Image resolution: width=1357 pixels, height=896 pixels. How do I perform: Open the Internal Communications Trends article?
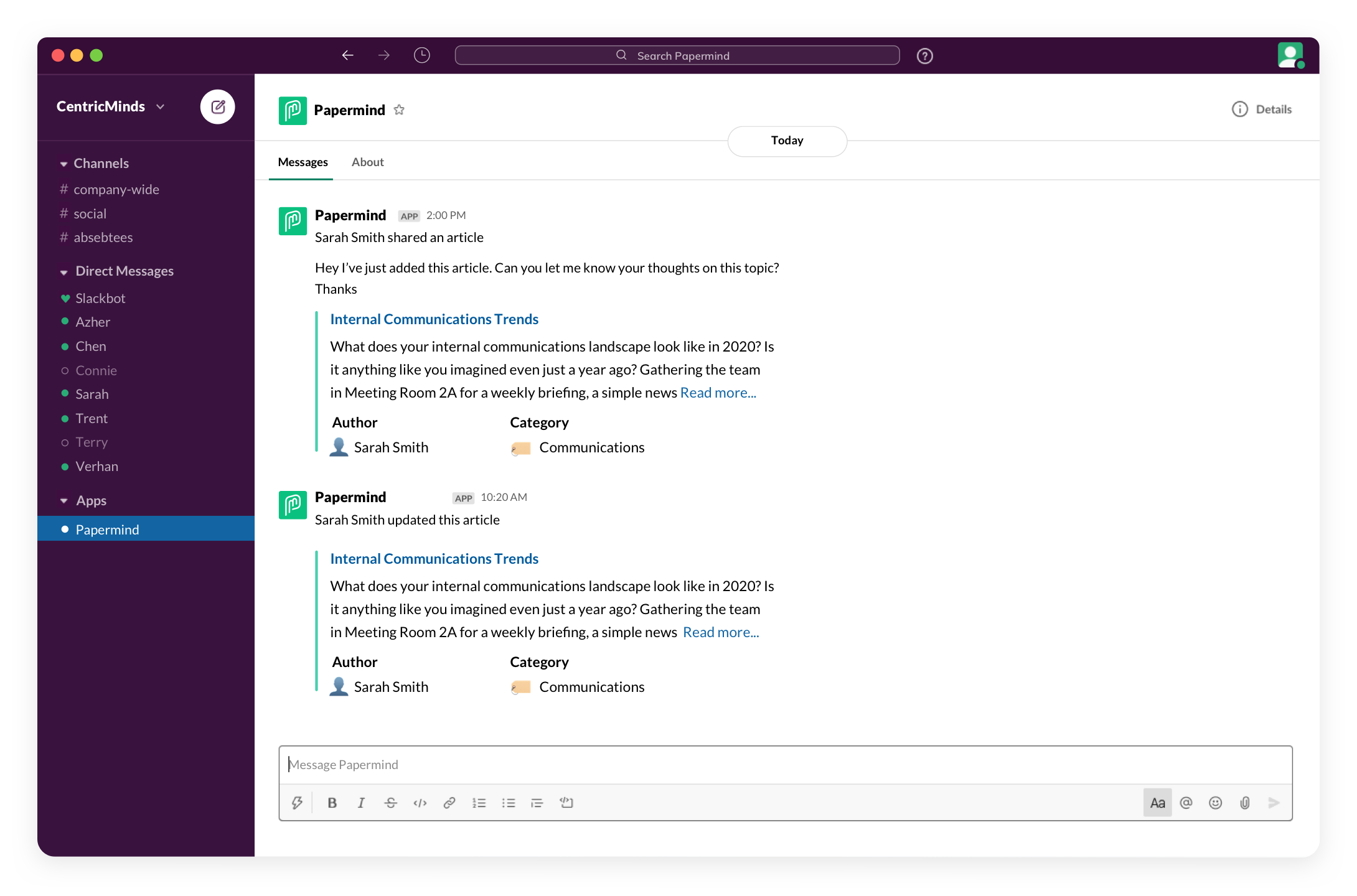(x=434, y=319)
